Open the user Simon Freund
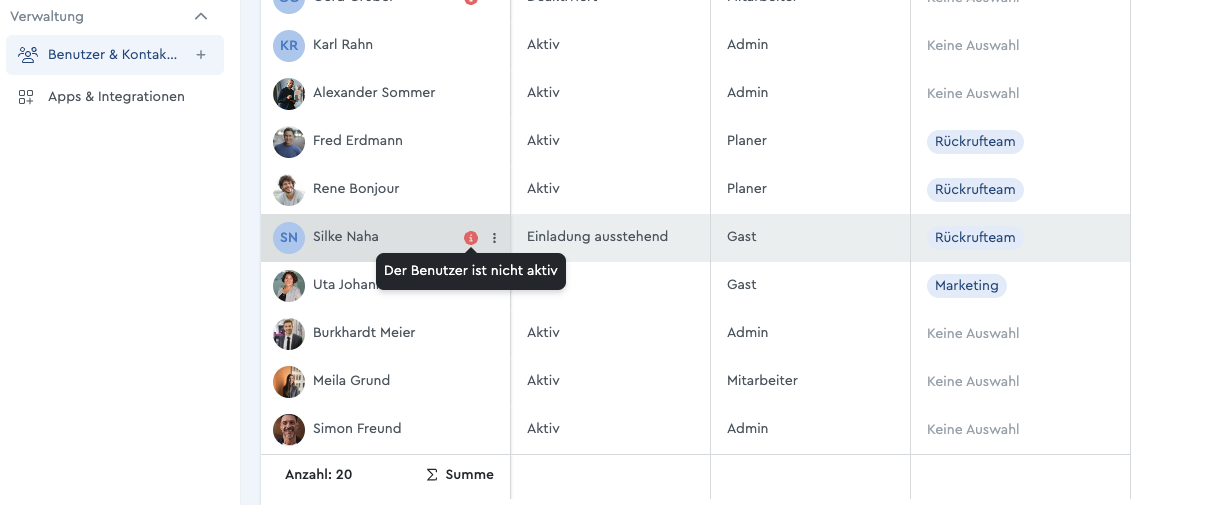The width and height of the screenshot is (1205, 505). 357,429
